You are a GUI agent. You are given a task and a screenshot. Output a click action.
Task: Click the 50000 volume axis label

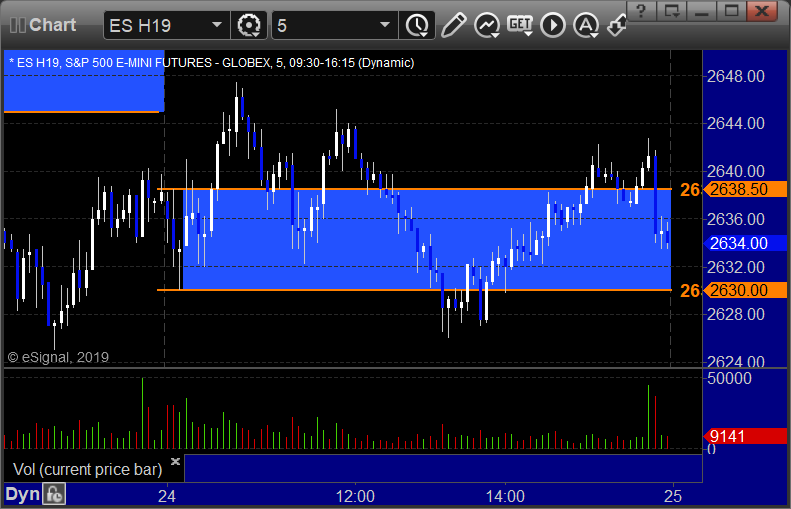729,378
